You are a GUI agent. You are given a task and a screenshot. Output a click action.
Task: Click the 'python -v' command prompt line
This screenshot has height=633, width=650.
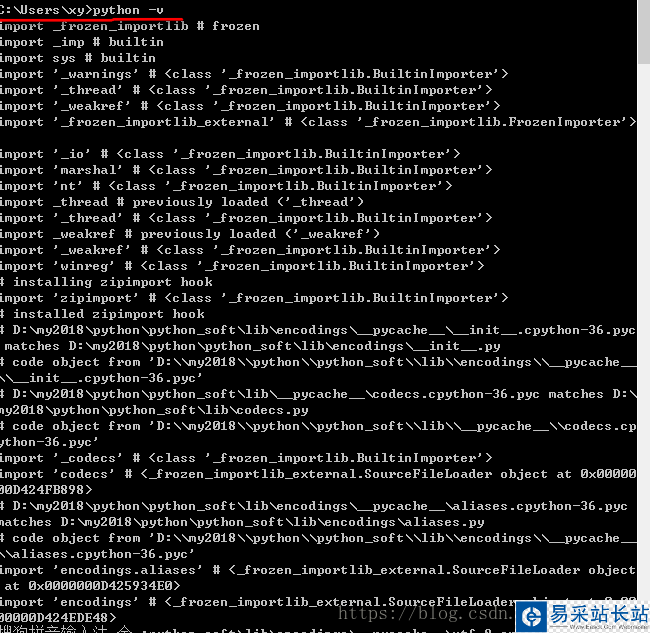82,10
